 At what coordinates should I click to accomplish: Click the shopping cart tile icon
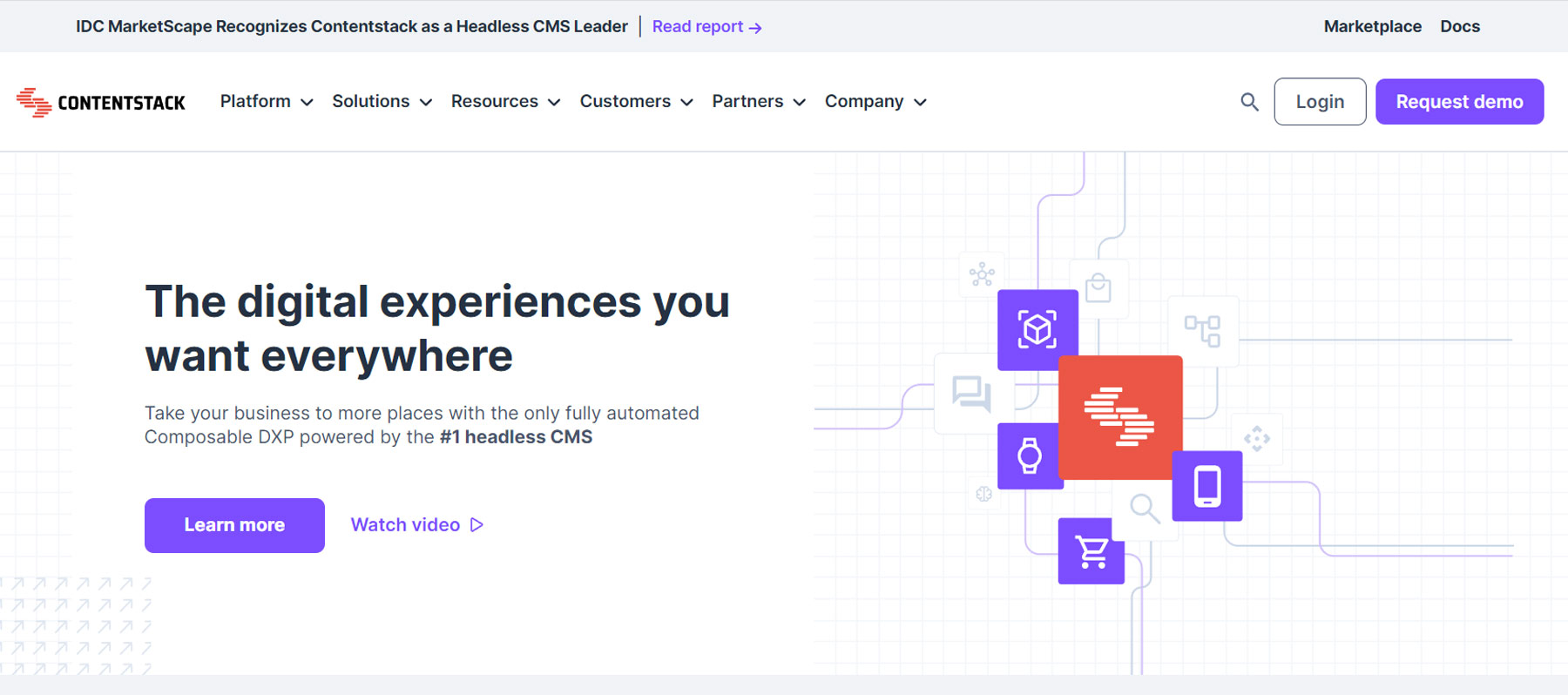[1092, 551]
